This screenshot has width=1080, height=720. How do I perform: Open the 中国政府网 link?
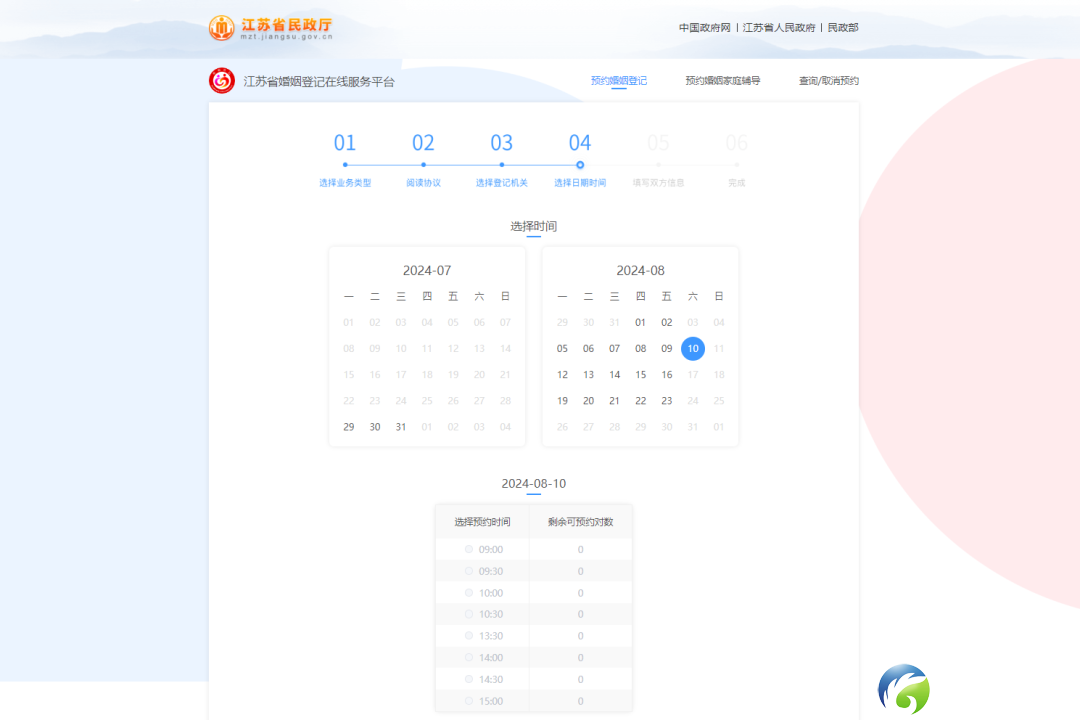tap(705, 28)
